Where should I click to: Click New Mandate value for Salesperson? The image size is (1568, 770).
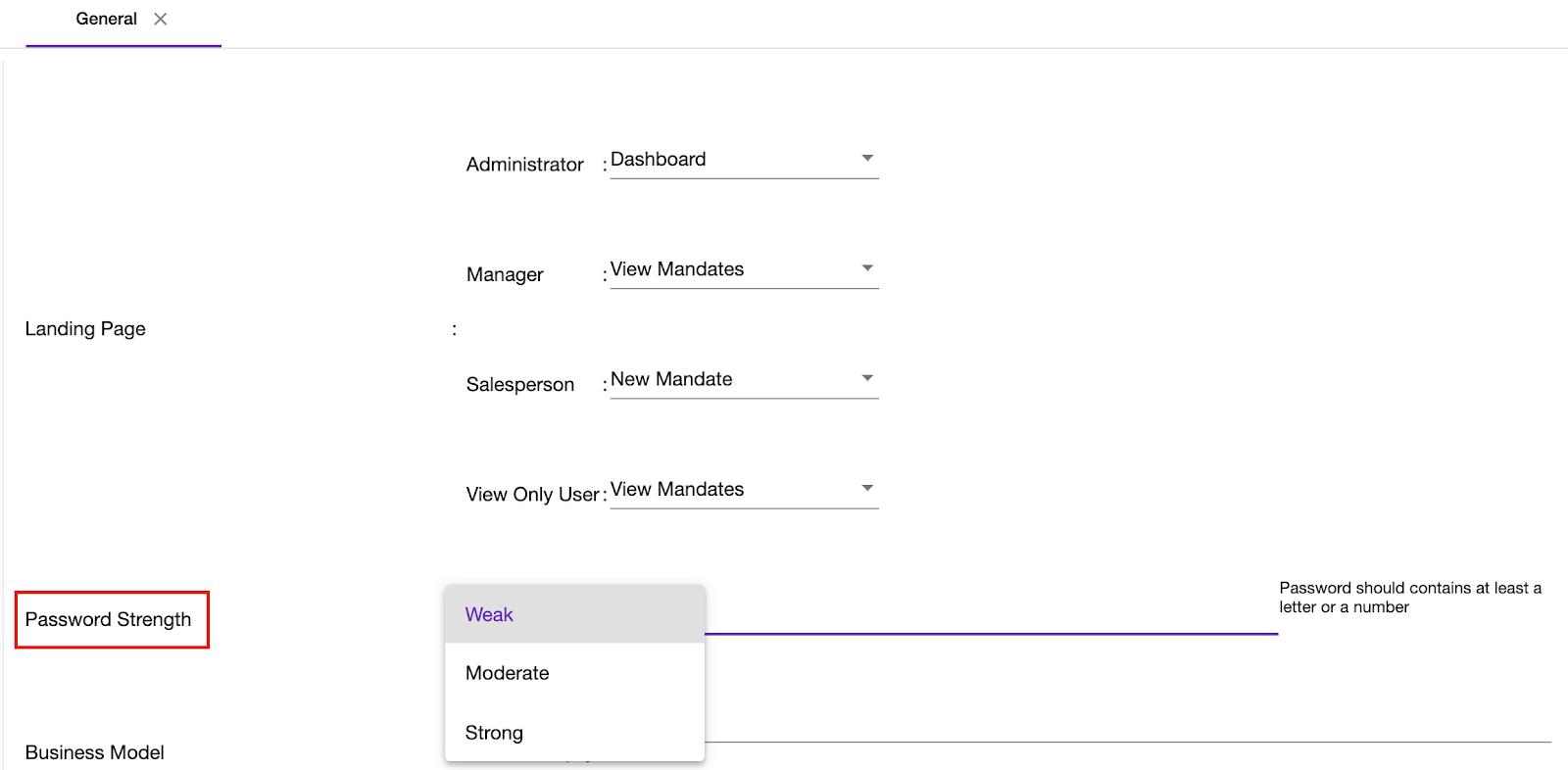671,379
